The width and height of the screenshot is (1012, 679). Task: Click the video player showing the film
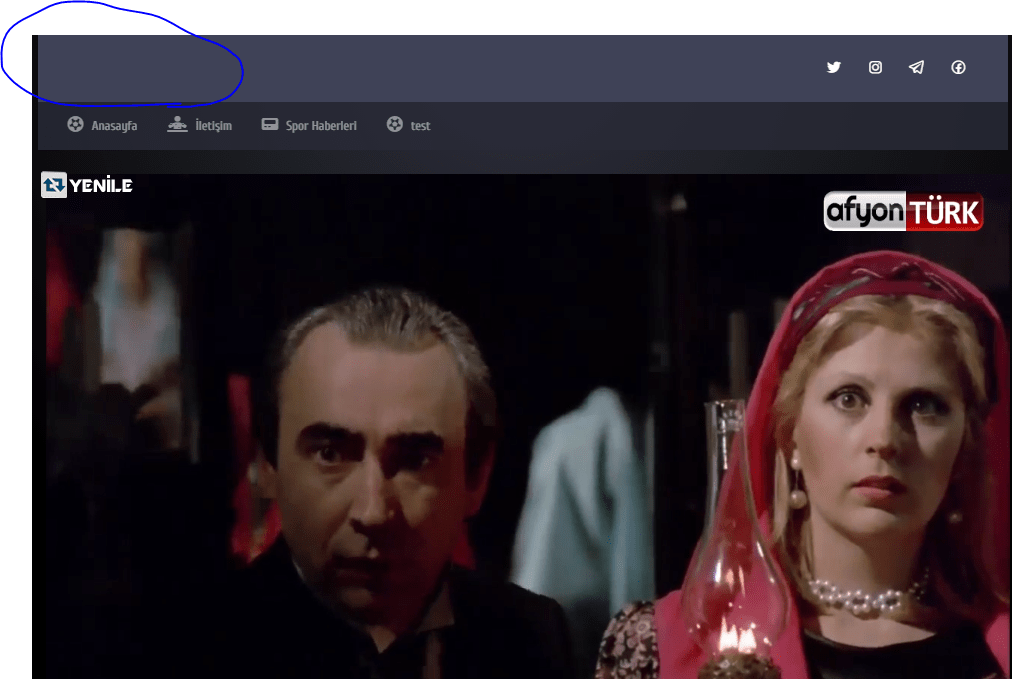[523, 426]
